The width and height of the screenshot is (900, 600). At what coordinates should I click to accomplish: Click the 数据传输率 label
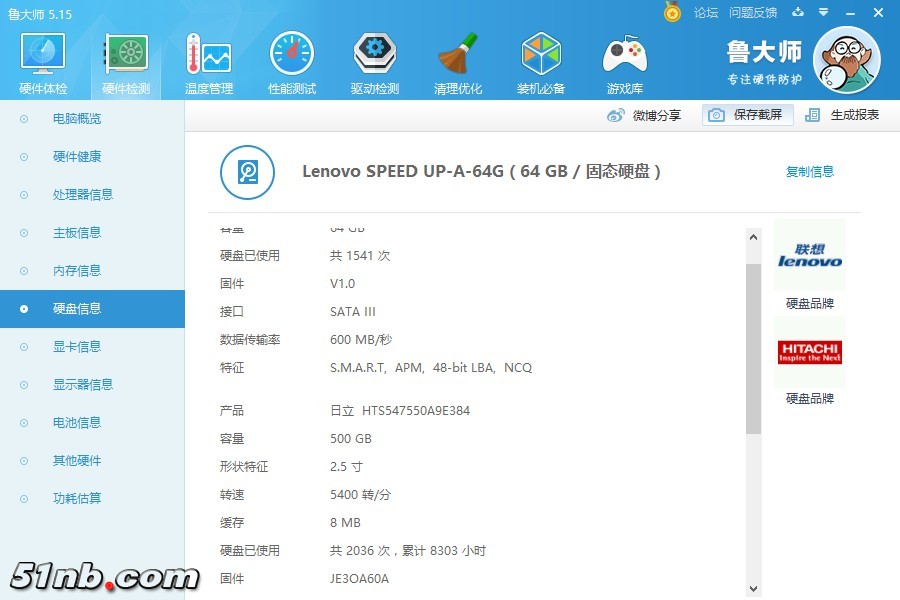250,340
